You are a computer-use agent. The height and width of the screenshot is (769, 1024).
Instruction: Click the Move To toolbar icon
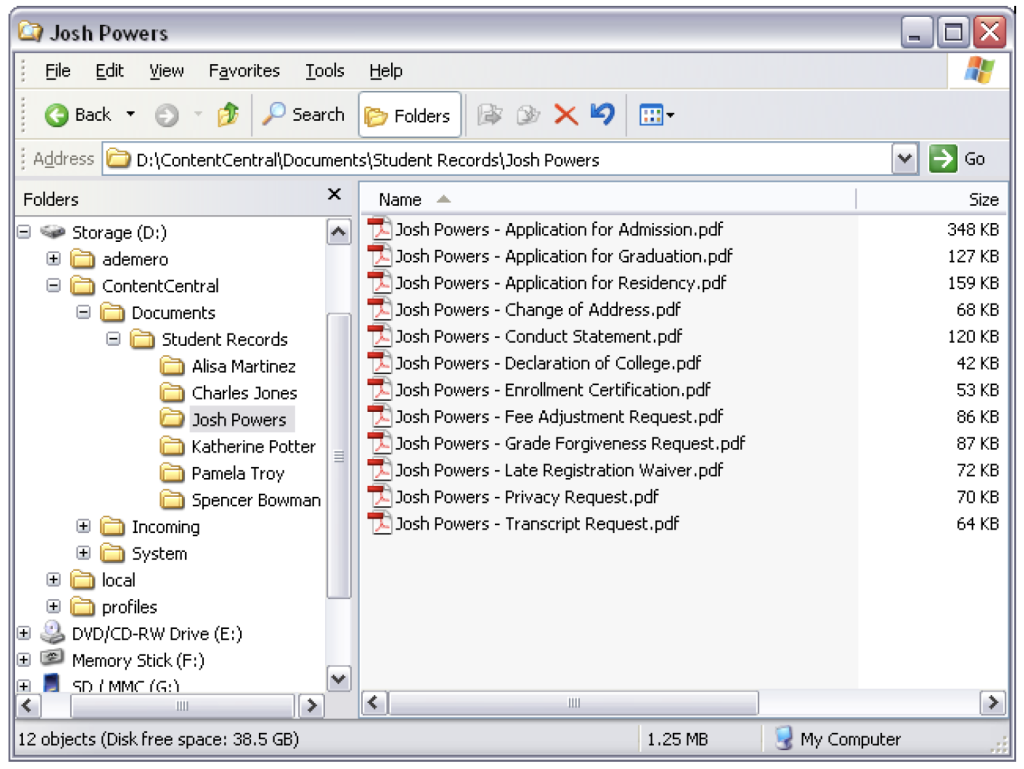489,114
